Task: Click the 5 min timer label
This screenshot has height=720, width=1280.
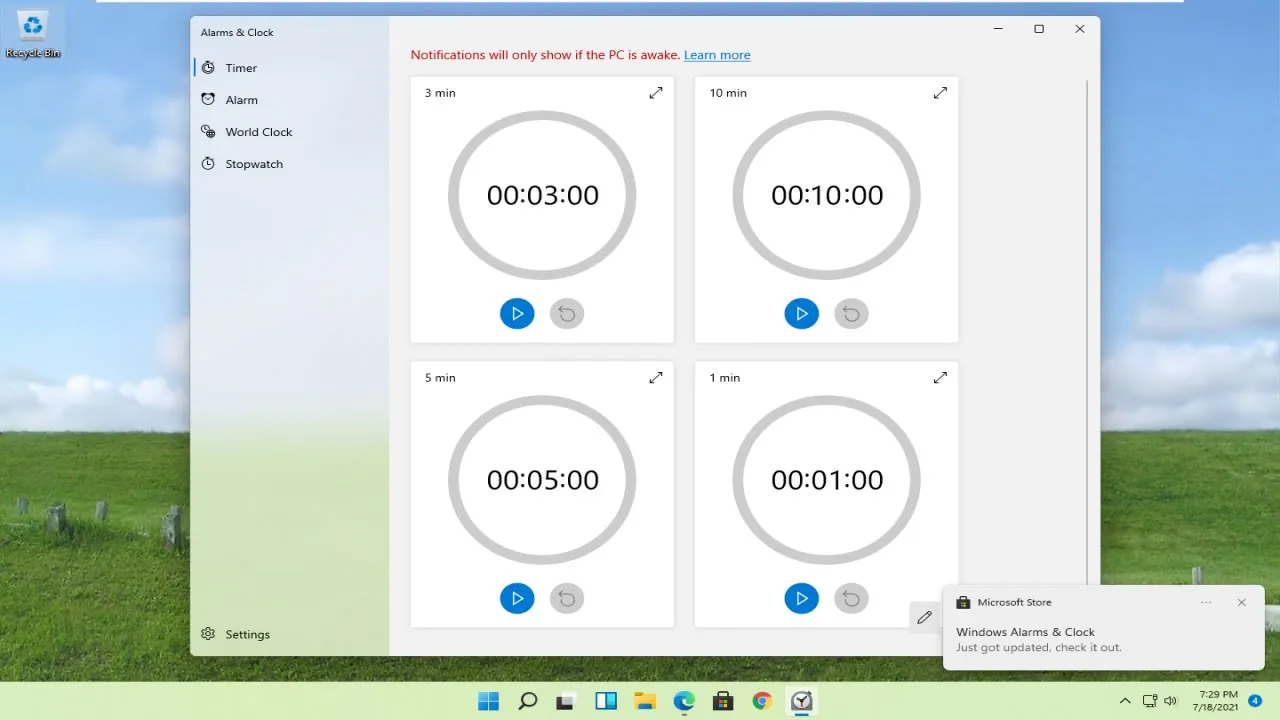Action: [x=440, y=378]
